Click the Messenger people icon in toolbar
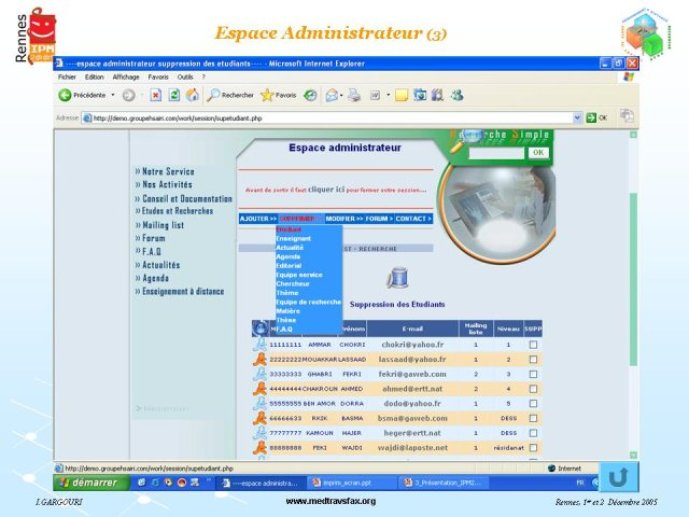Screen dimensions: 689x517 pyautogui.click(x=457, y=95)
